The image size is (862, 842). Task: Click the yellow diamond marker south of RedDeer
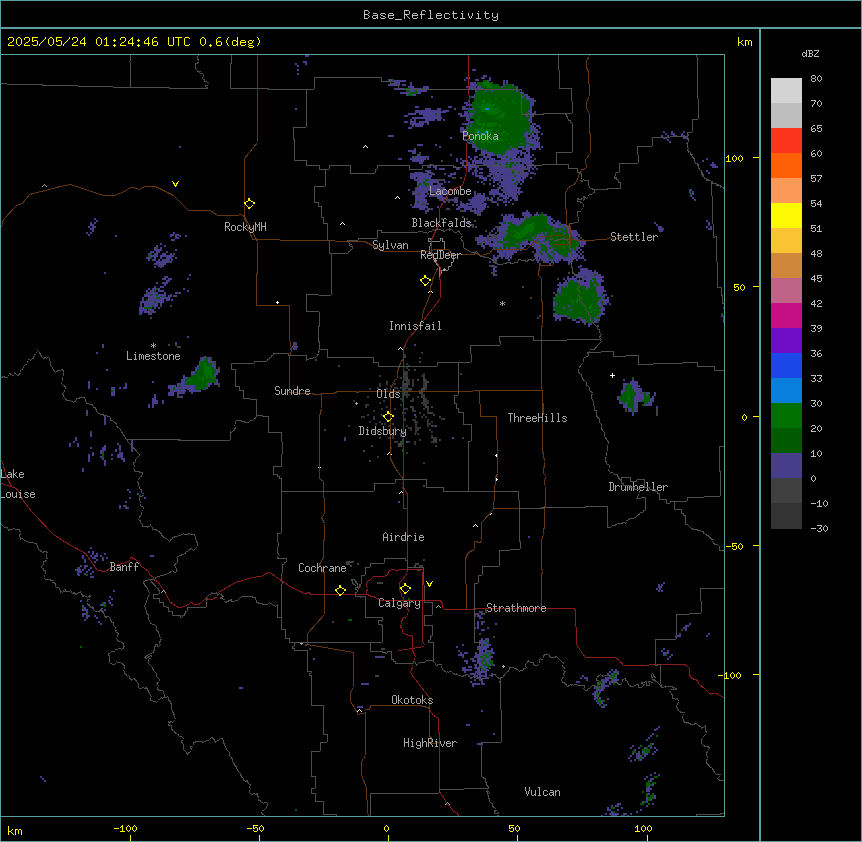click(426, 281)
